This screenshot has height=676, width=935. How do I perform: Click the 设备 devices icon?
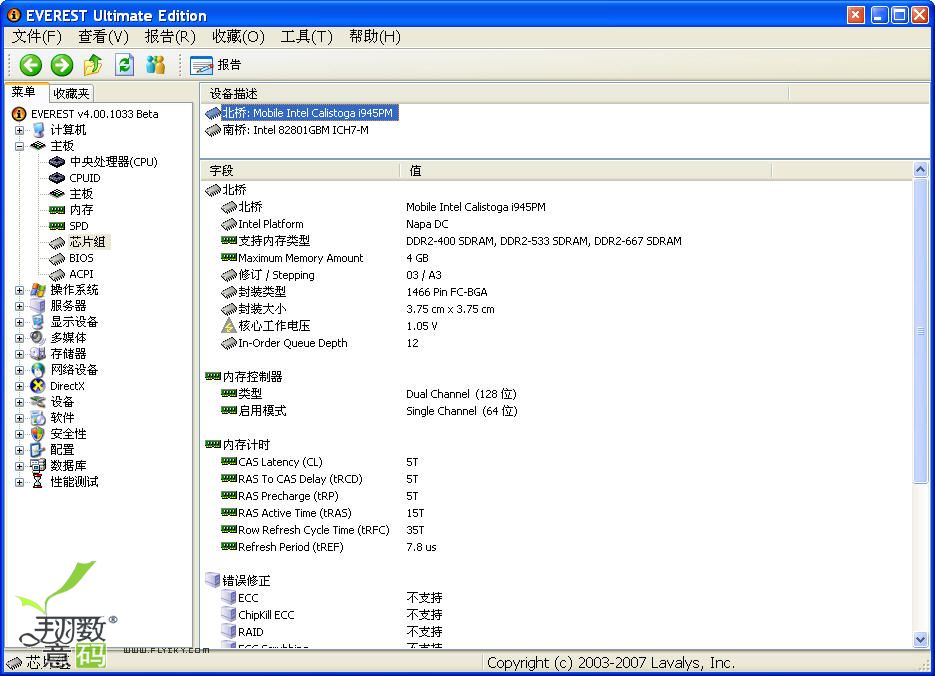click(x=38, y=402)
